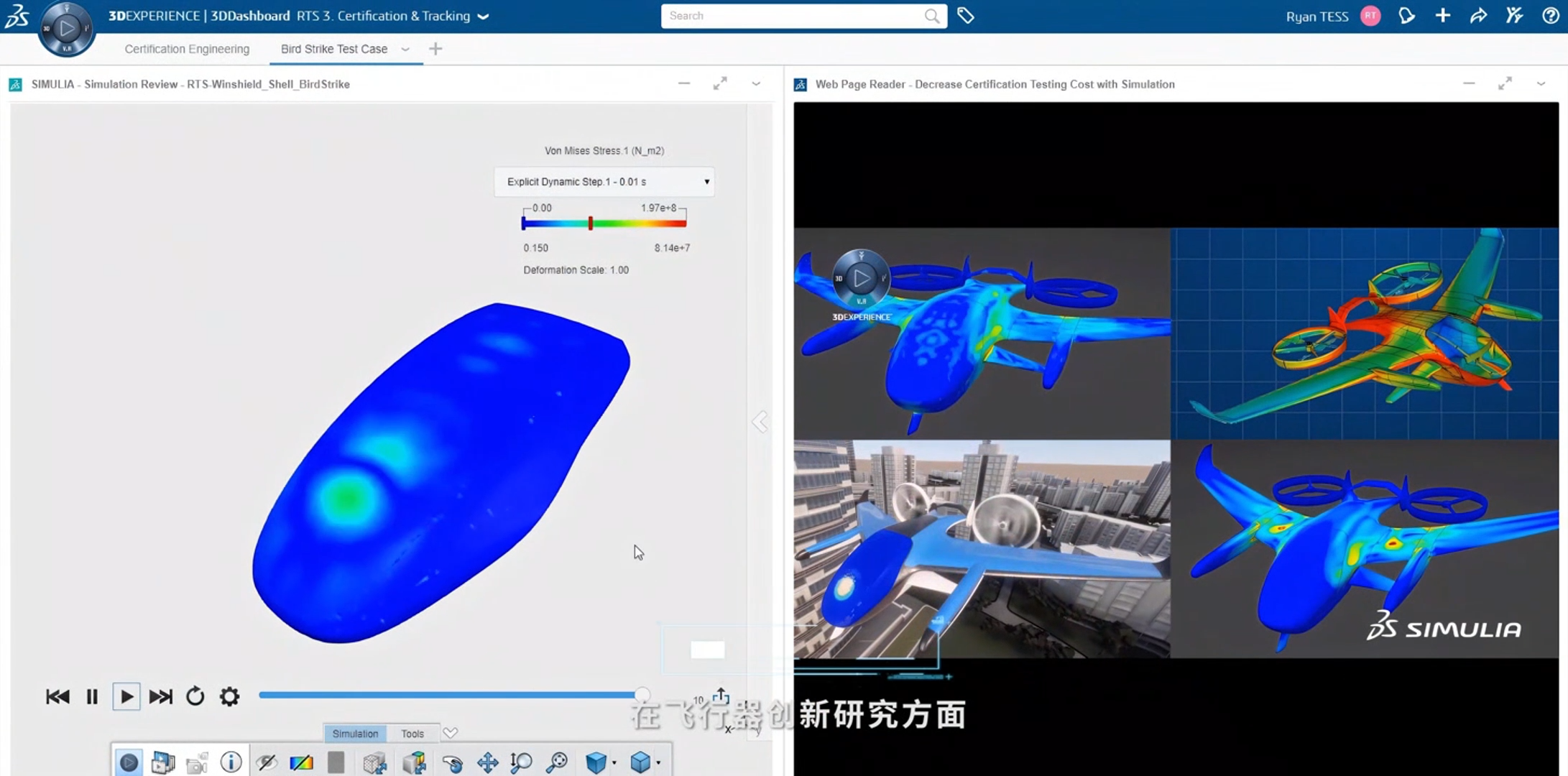Expand the Bird Strike Test Case tab chevron
Screen dimensions: 1568x776
[x=405, y=49]
